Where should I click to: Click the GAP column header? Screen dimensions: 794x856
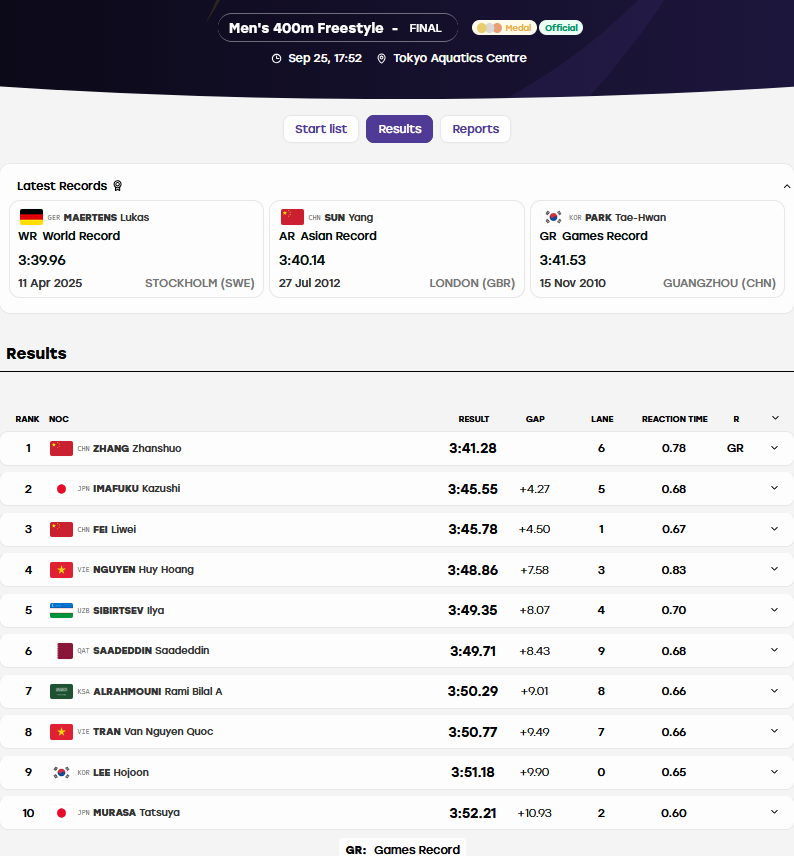click(535, 419)
